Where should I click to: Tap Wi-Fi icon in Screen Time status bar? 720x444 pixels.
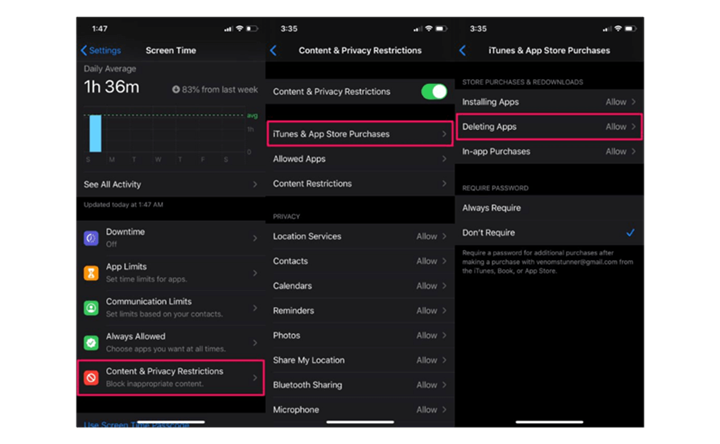pos(240,28)
